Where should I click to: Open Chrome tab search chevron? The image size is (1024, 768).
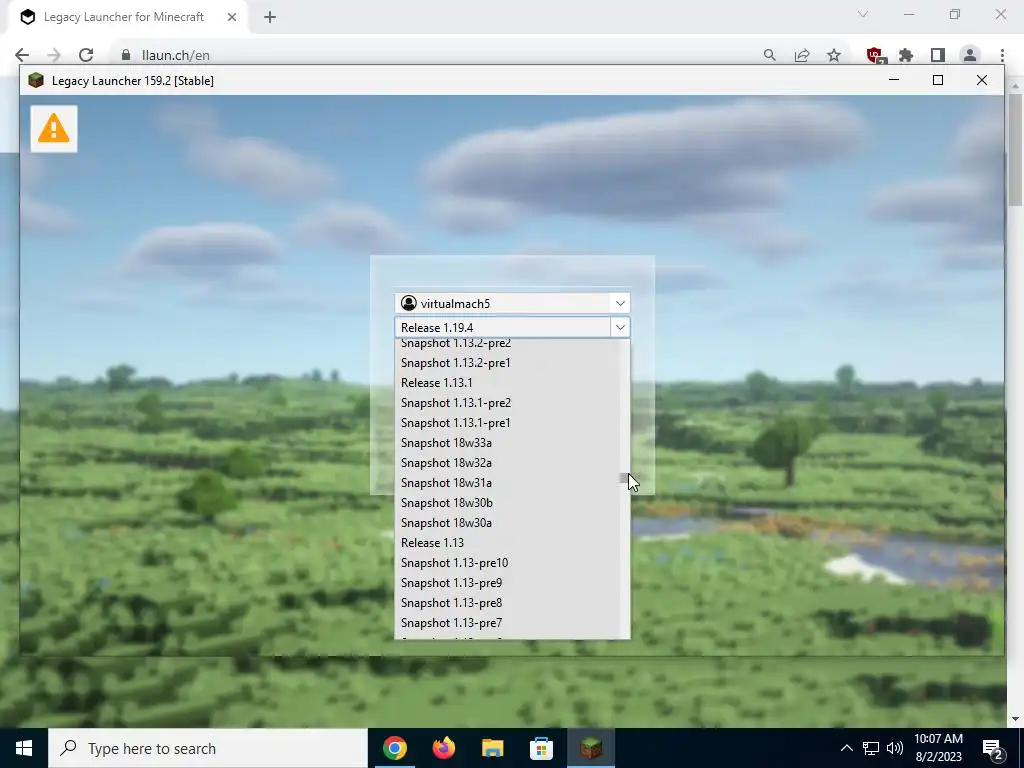[863, 14]
